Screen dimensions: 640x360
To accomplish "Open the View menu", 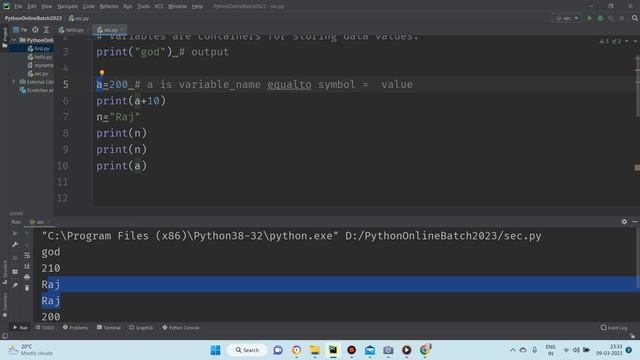I will click(47, 7).
